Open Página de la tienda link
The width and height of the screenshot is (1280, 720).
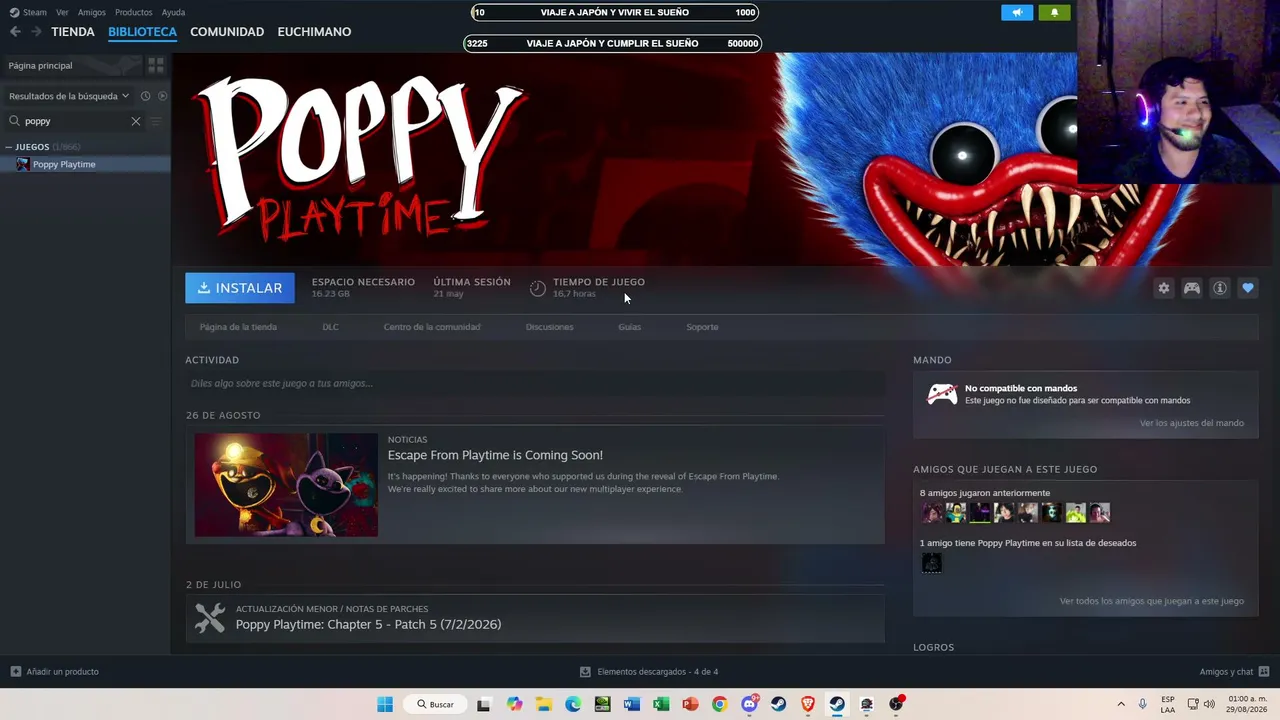238,327
